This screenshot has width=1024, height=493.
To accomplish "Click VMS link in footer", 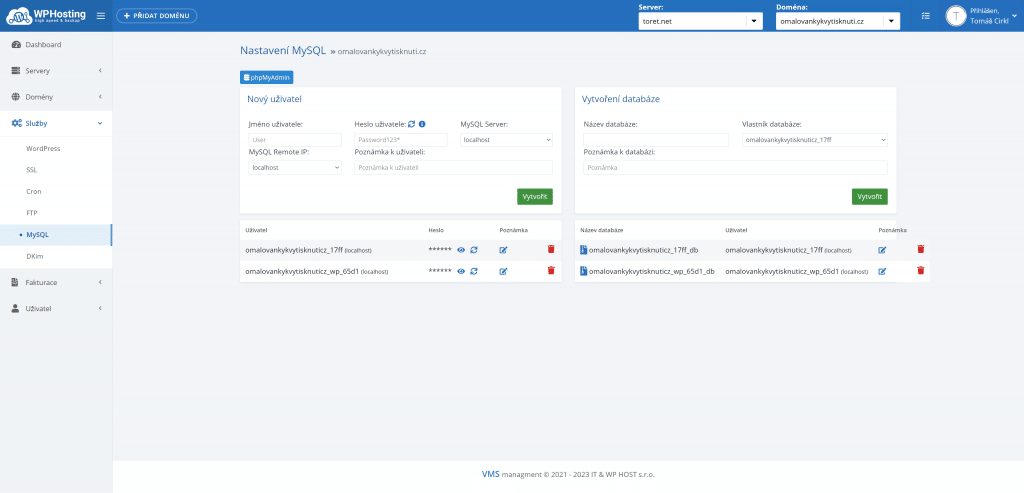I will pyautogui.click(x=490, y=475).
